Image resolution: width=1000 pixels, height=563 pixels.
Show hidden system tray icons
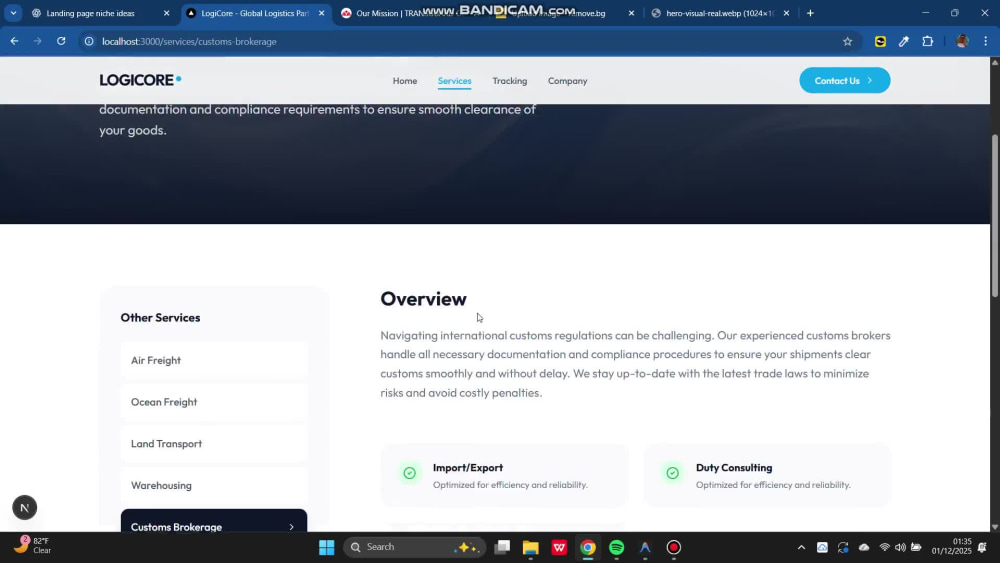802,547
